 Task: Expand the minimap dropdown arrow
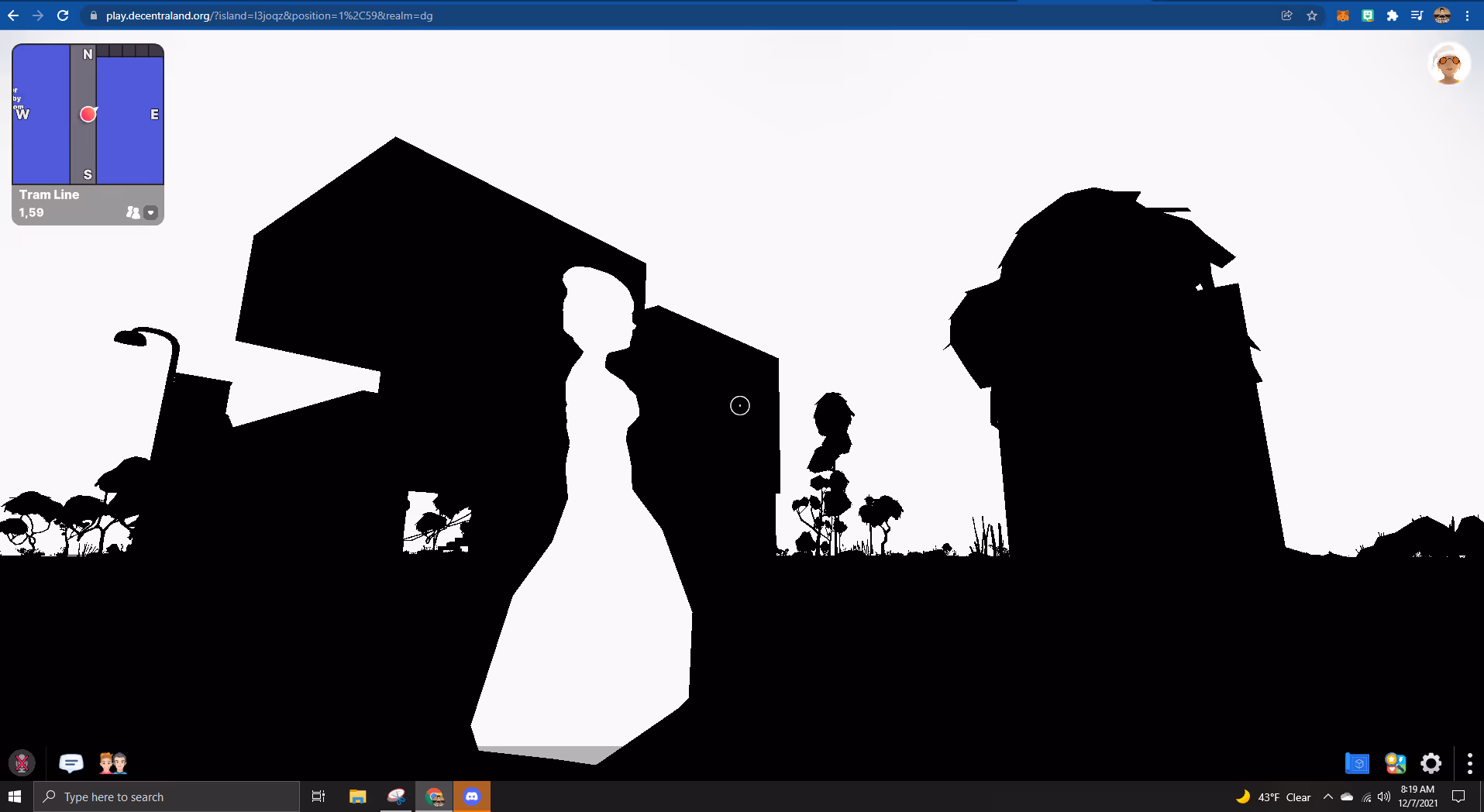point(151,212)
